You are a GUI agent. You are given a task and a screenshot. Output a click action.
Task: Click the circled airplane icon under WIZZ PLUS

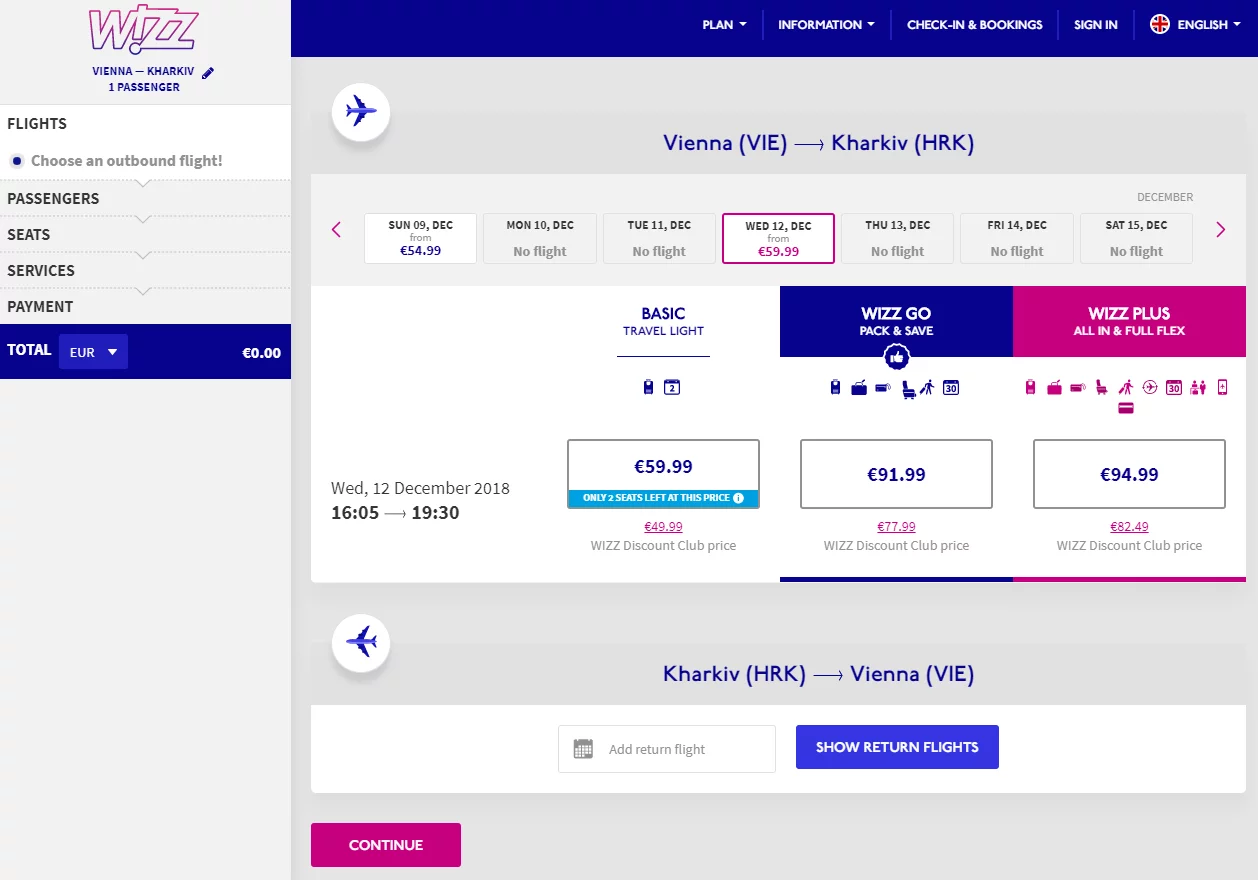coord(1149,387)
